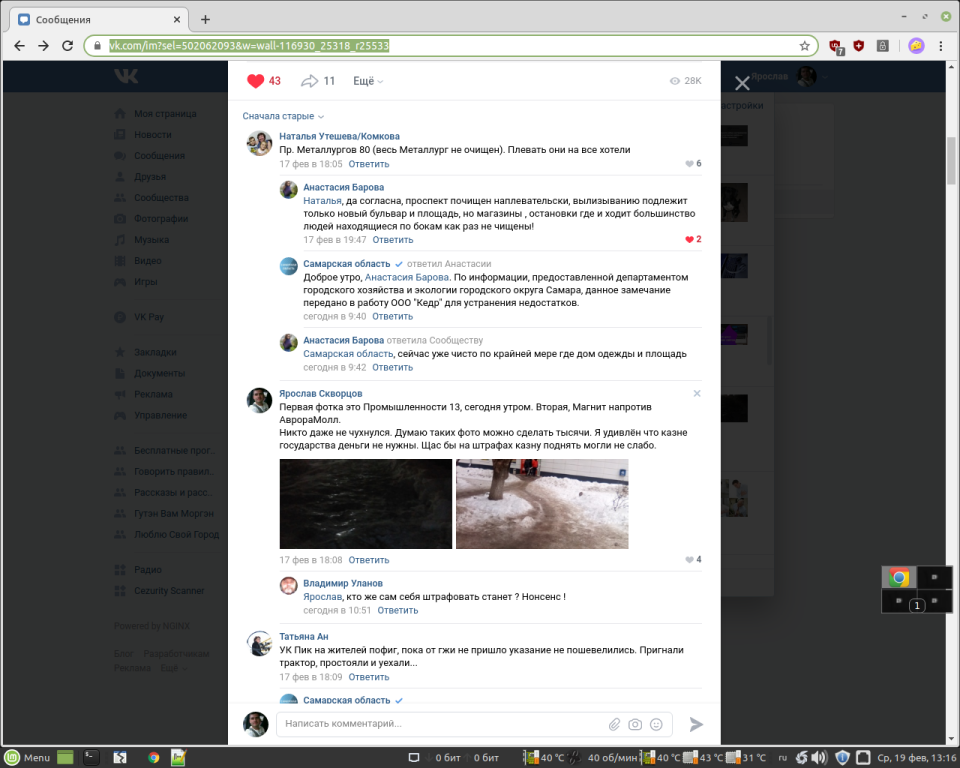
Task: Bookmark this page with the star icon
Action: [x=804, y=45]
